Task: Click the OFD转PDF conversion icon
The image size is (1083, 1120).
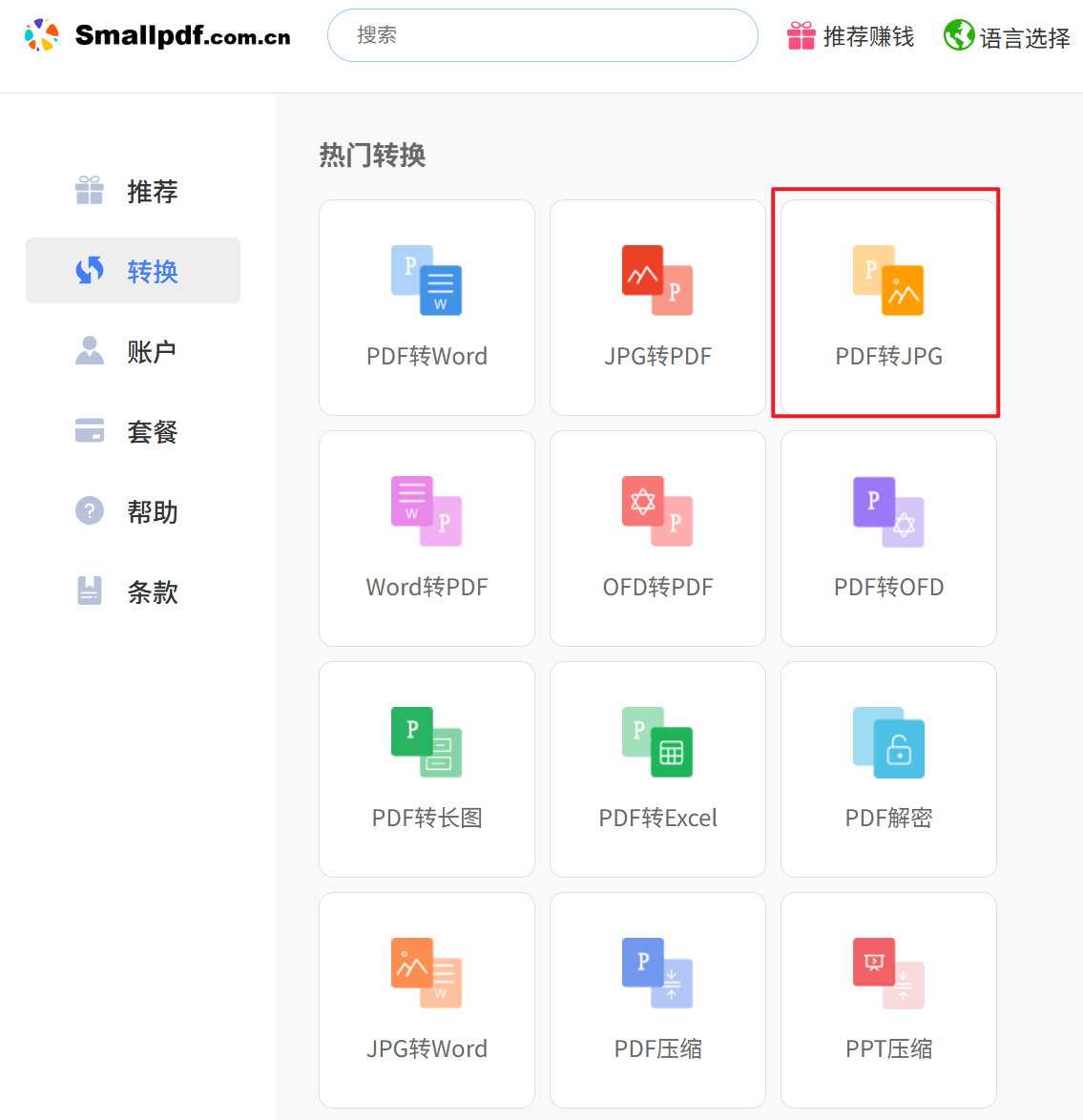Action: coord(657,510)
